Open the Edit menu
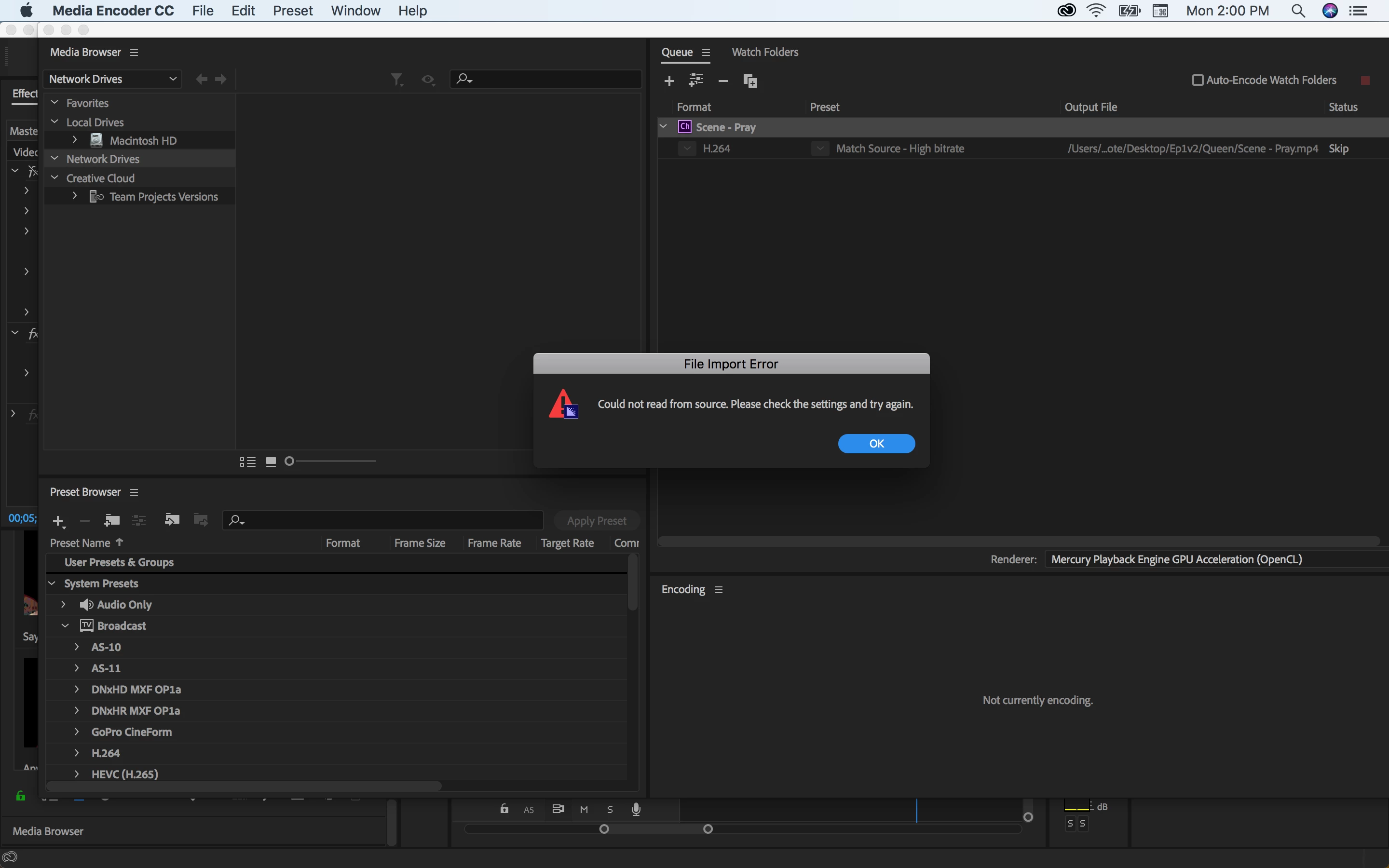Image resolution: width=1389 pixels, height=868 pixels. (243, 11)
